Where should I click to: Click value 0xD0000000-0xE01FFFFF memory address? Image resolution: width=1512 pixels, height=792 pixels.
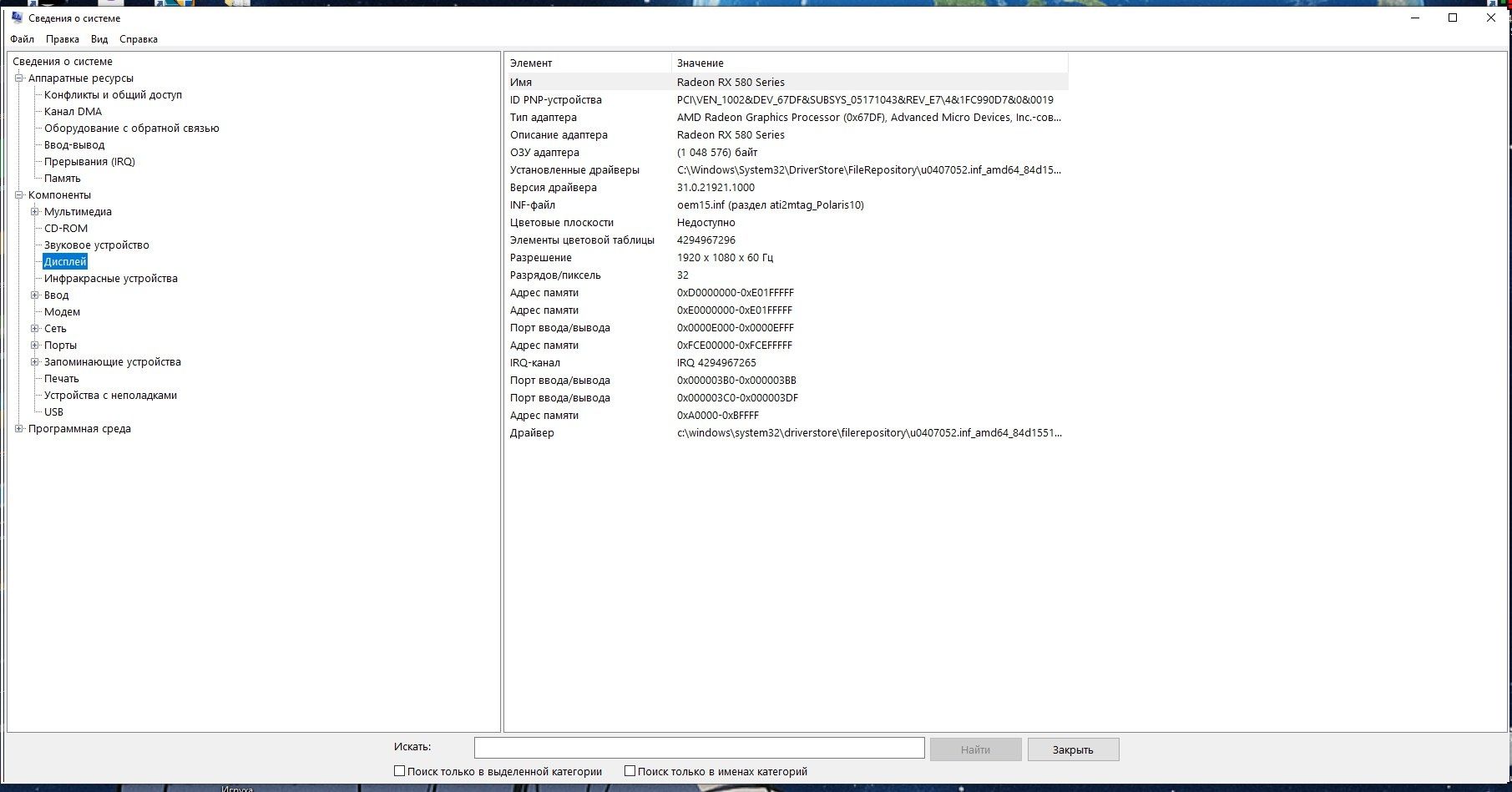click(735, 292)
